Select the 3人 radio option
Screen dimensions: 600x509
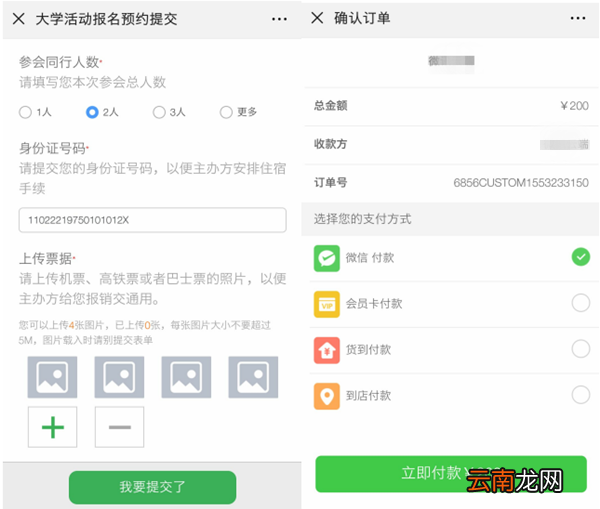[159, 112]
